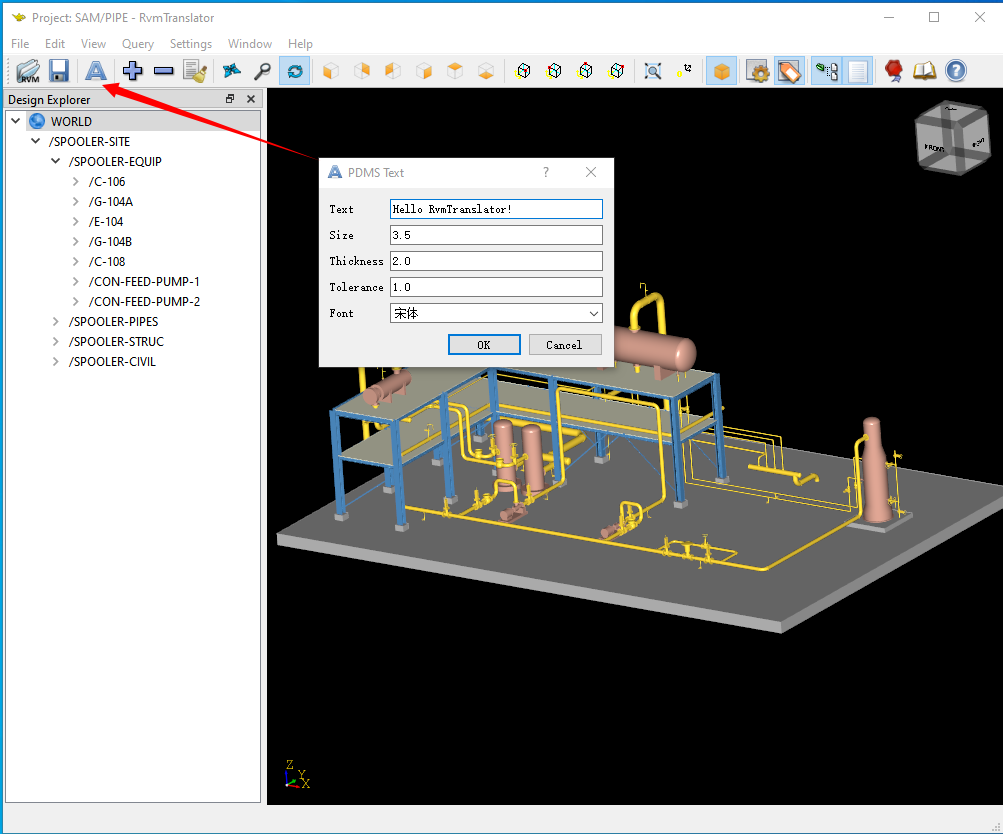Viewport: 1003px width, 834px height.
Task: Click the zoom-to-fit magnifier icon
Action: tap(653, 71)
